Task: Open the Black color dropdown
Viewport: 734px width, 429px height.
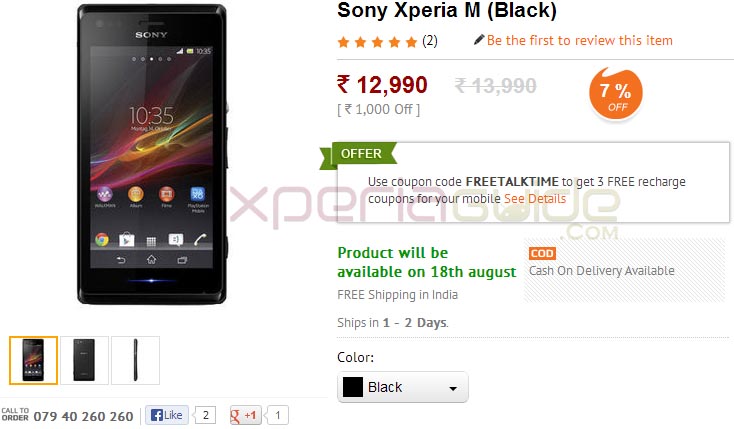Action: [403, 387]
